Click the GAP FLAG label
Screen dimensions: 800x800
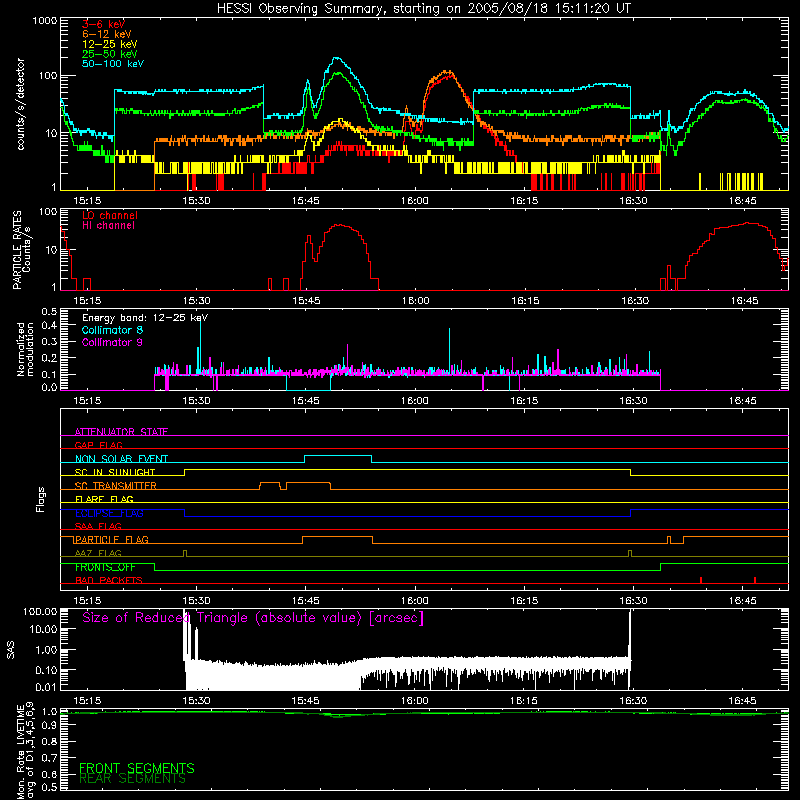(x=98, y=445)
